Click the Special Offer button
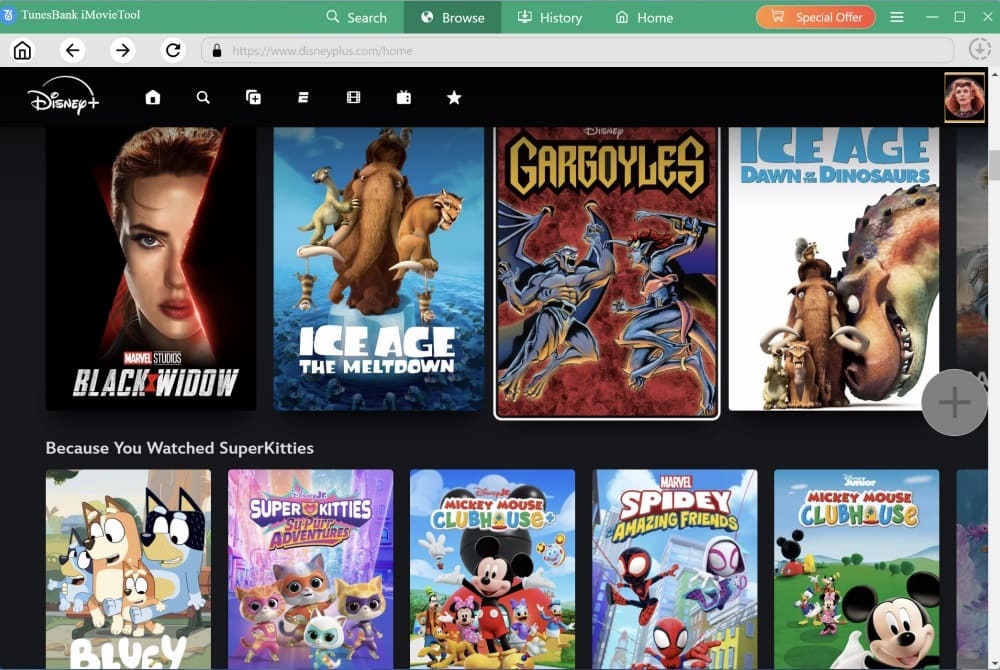Viewport: 1000px width, 670px height. pyautogui.click(x=816, y=17)
